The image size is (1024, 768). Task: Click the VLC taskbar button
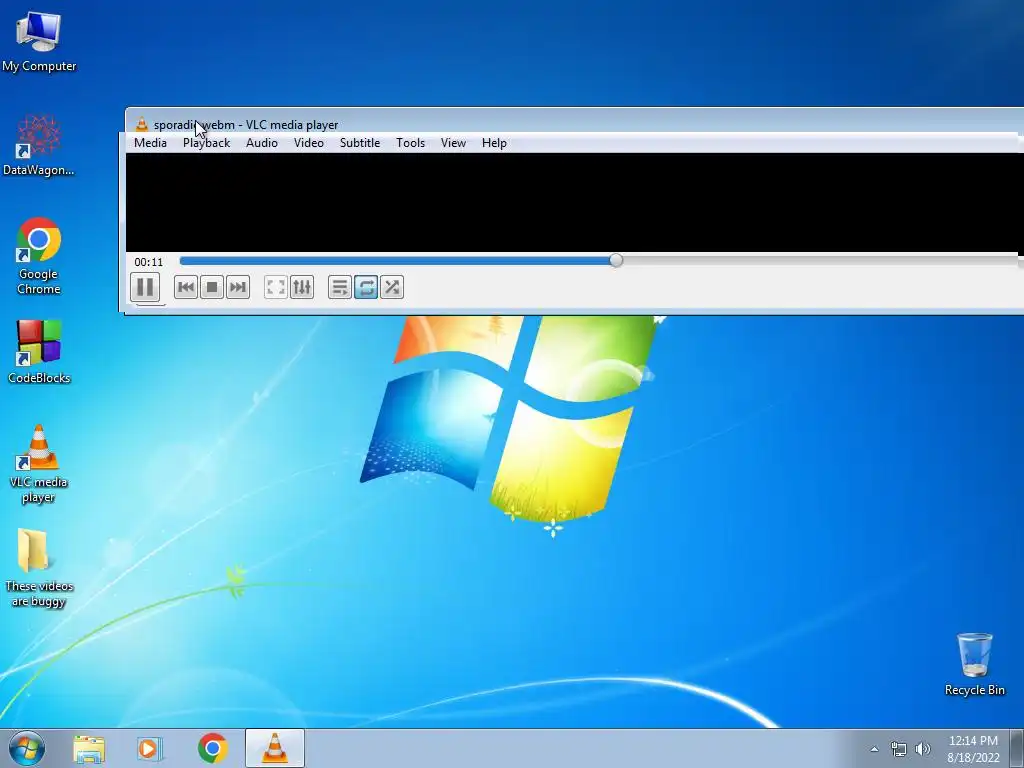click(x=275, y=748)
